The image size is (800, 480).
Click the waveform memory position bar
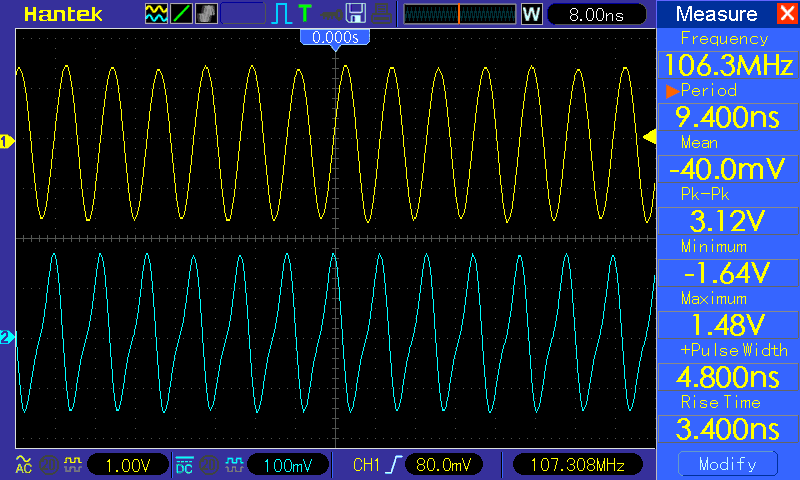[458, 14]
